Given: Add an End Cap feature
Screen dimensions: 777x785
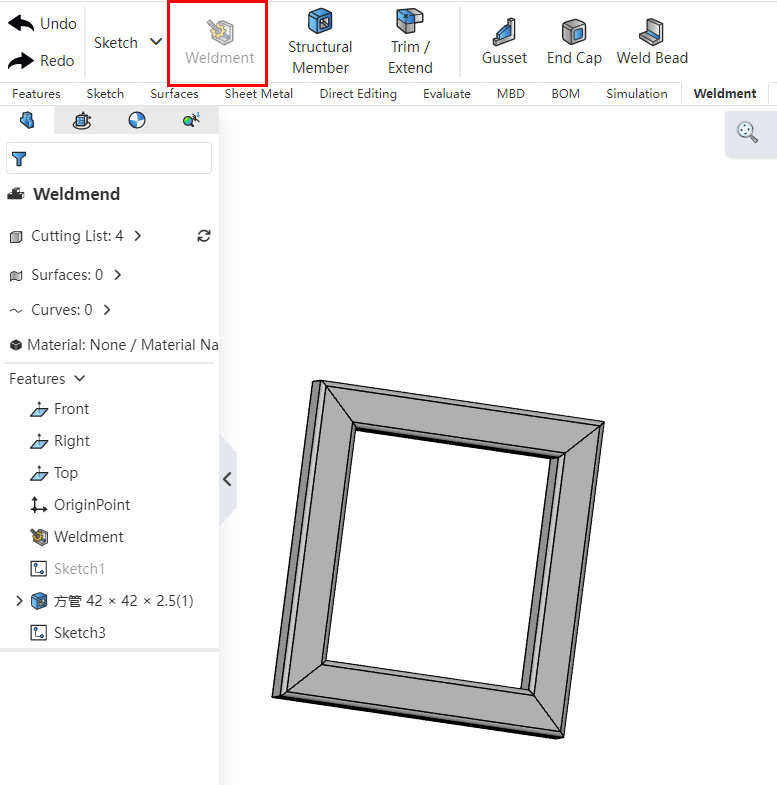Looking at the screenshot, I should (x=574, y=41).
